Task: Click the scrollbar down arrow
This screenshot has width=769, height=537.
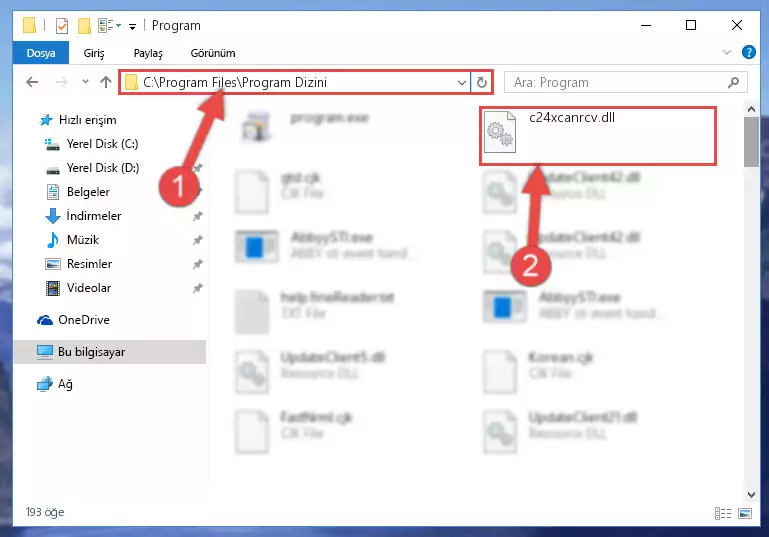Action: 751,494
